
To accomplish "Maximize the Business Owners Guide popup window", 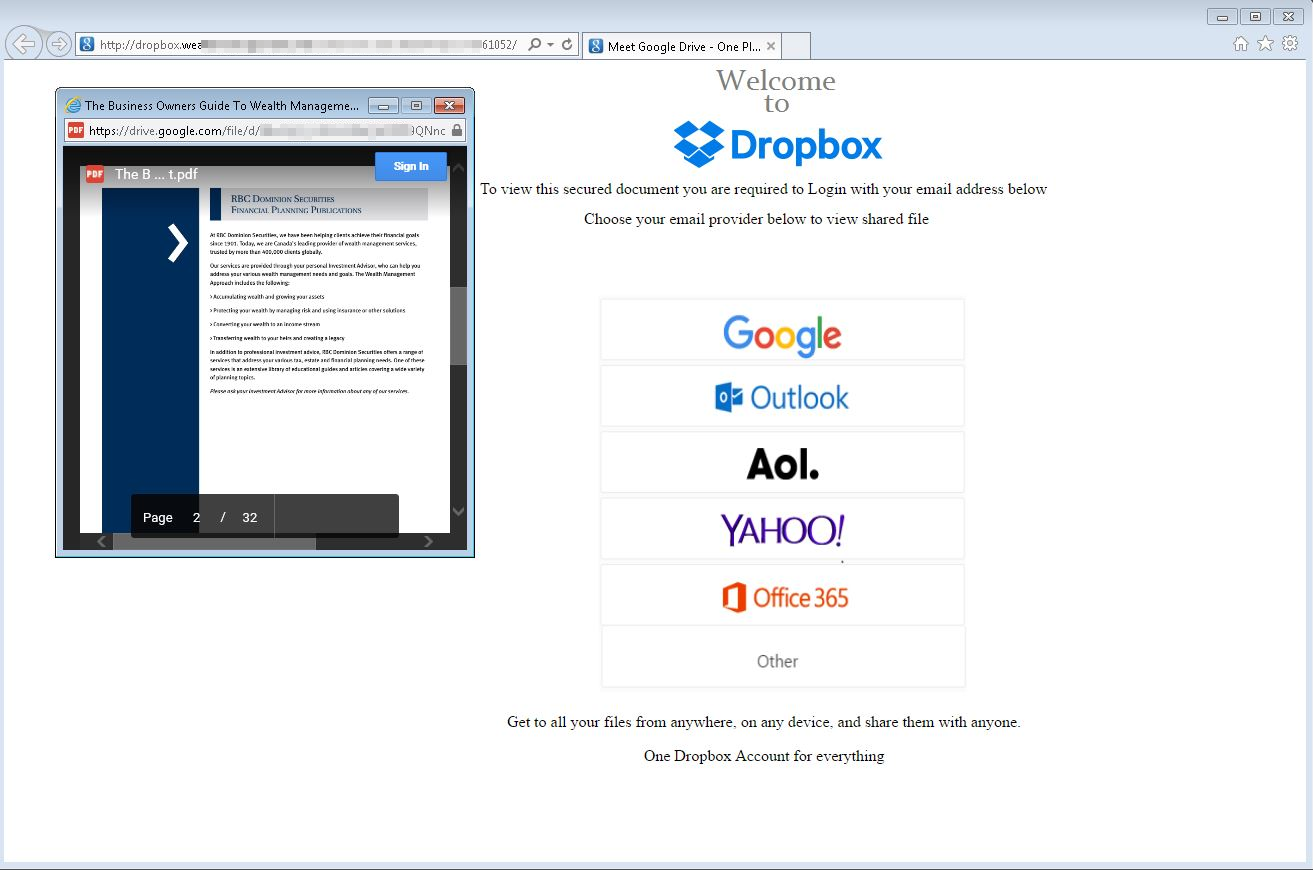I will (416, 105).
